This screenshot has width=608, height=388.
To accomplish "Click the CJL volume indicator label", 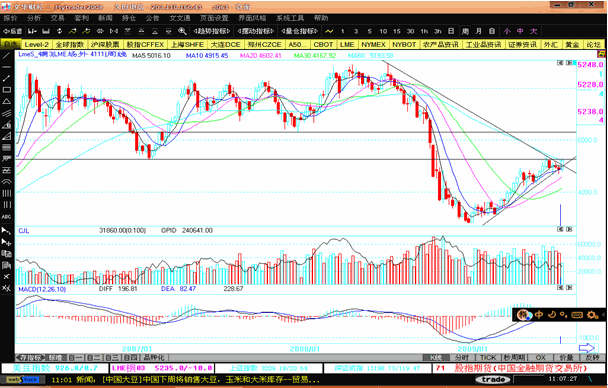I will point(24,231).
